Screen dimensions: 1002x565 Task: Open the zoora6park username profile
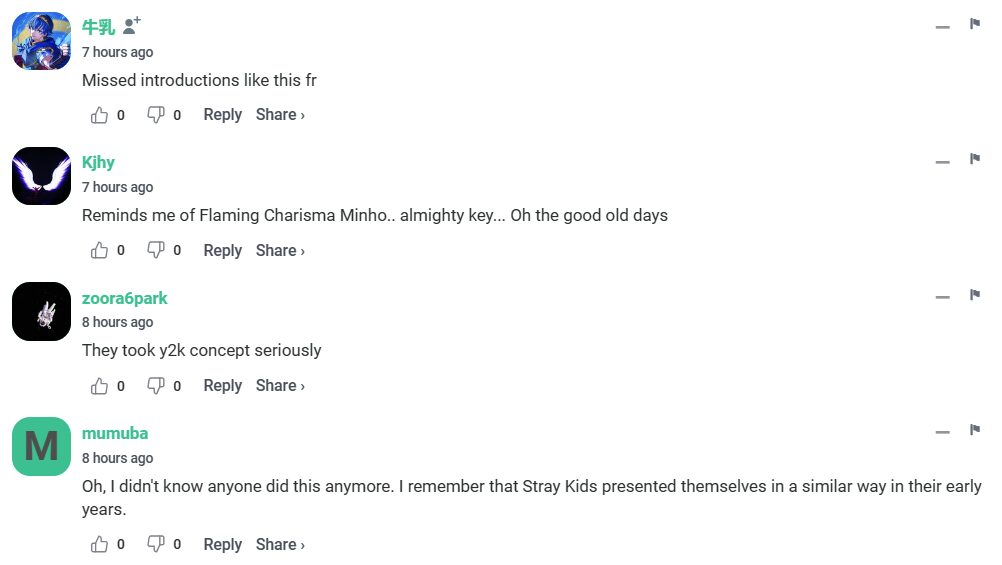click(x=124, y=298)
